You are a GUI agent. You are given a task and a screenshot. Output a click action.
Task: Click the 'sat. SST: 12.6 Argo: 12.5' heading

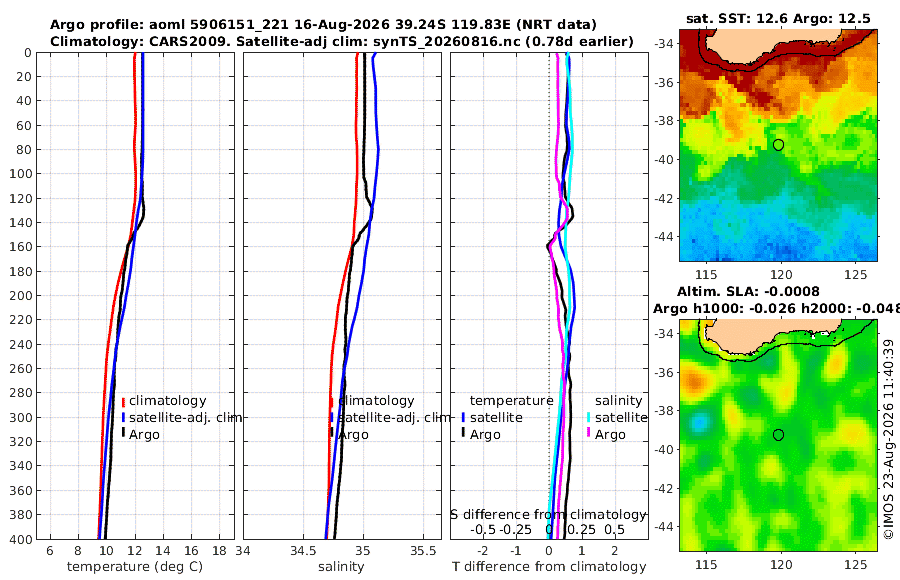[778, 18]
